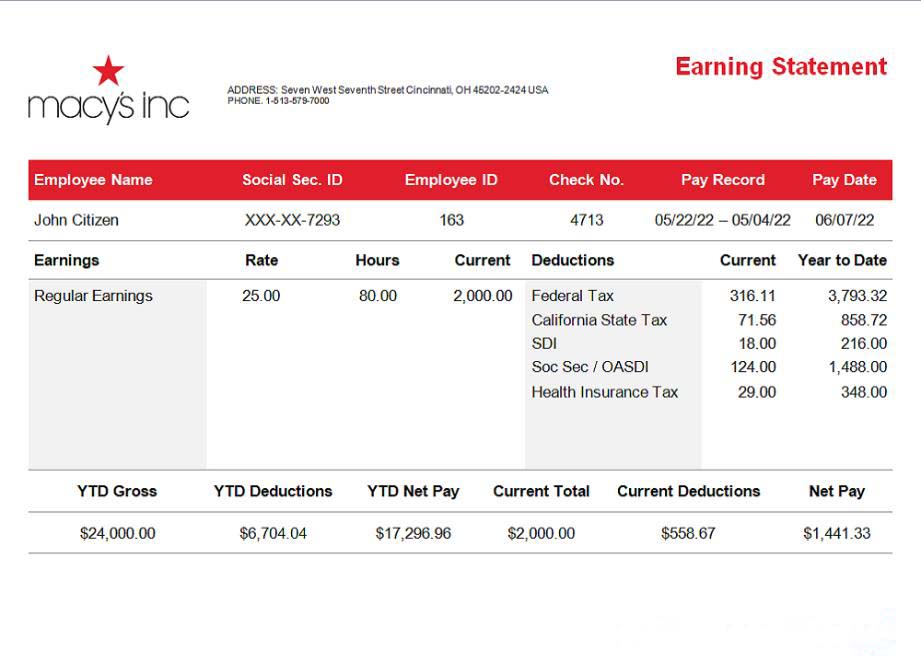Click the hourly rate value 25.00
The height and width of the screenshot is (663, 921).
(261, 296)
